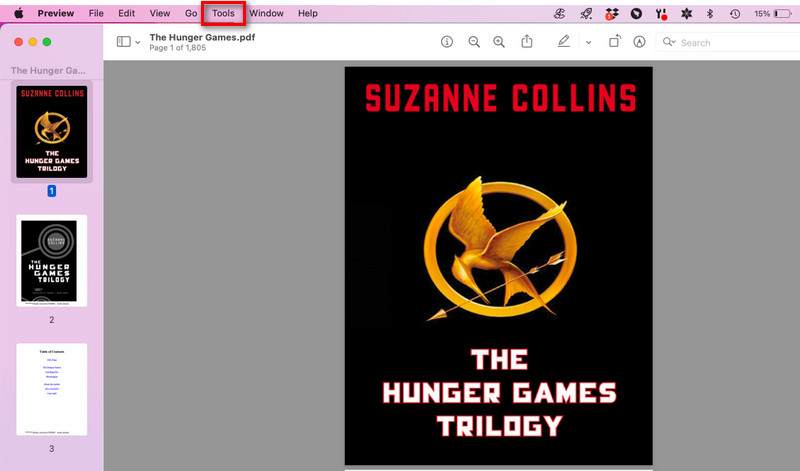
Task: Open the Table of Contents page 3 thumbnail
Action: tap(52, 388)
